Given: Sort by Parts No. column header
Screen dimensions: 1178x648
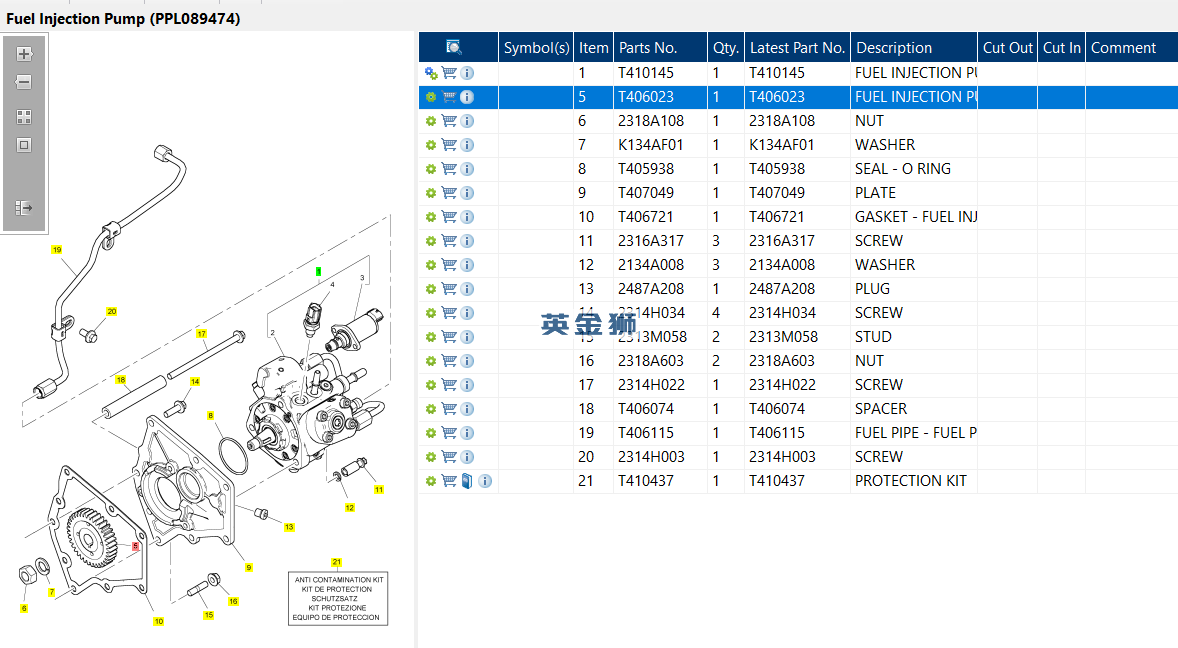Looking at the screenshot, I should point(660,47).
